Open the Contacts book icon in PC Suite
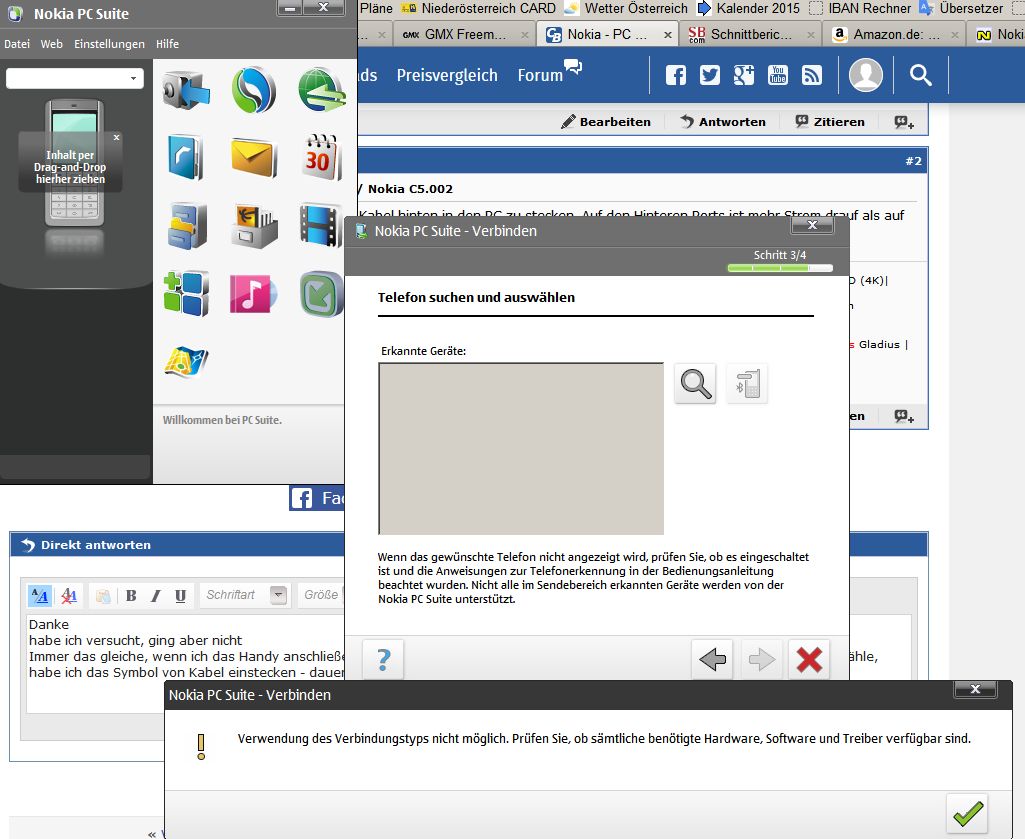This screenshot has width=1025, height=839. [186, 157]
